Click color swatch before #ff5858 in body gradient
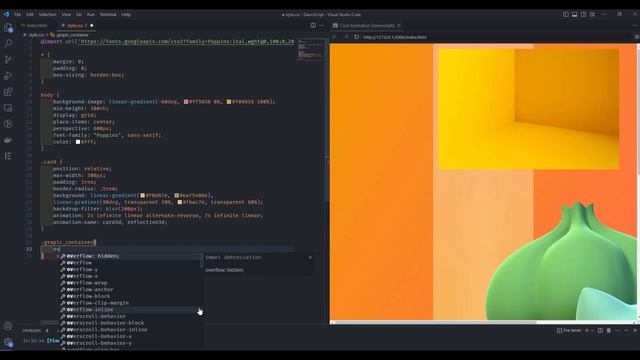The width and height of the screenshot is (640, 360). [186, 102]
